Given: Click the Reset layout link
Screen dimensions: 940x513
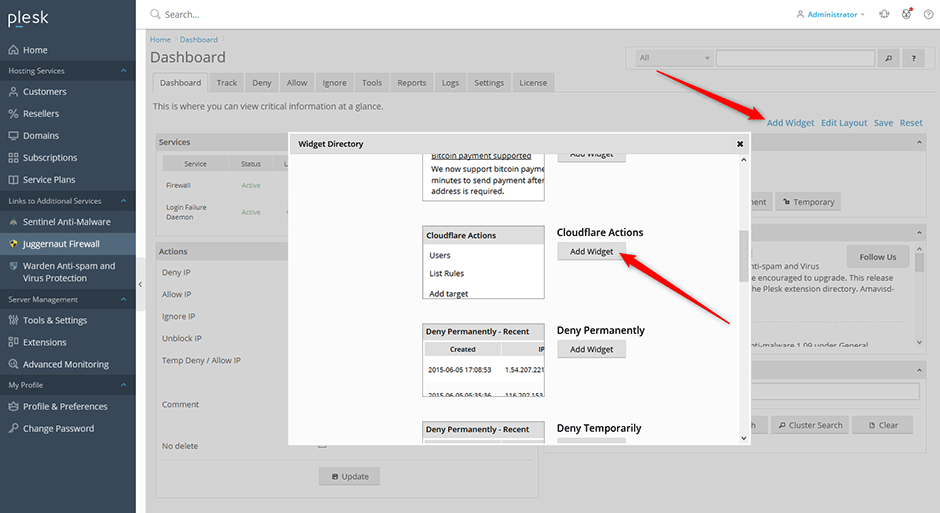Looking at the screenshot, I should coord(911,123).
